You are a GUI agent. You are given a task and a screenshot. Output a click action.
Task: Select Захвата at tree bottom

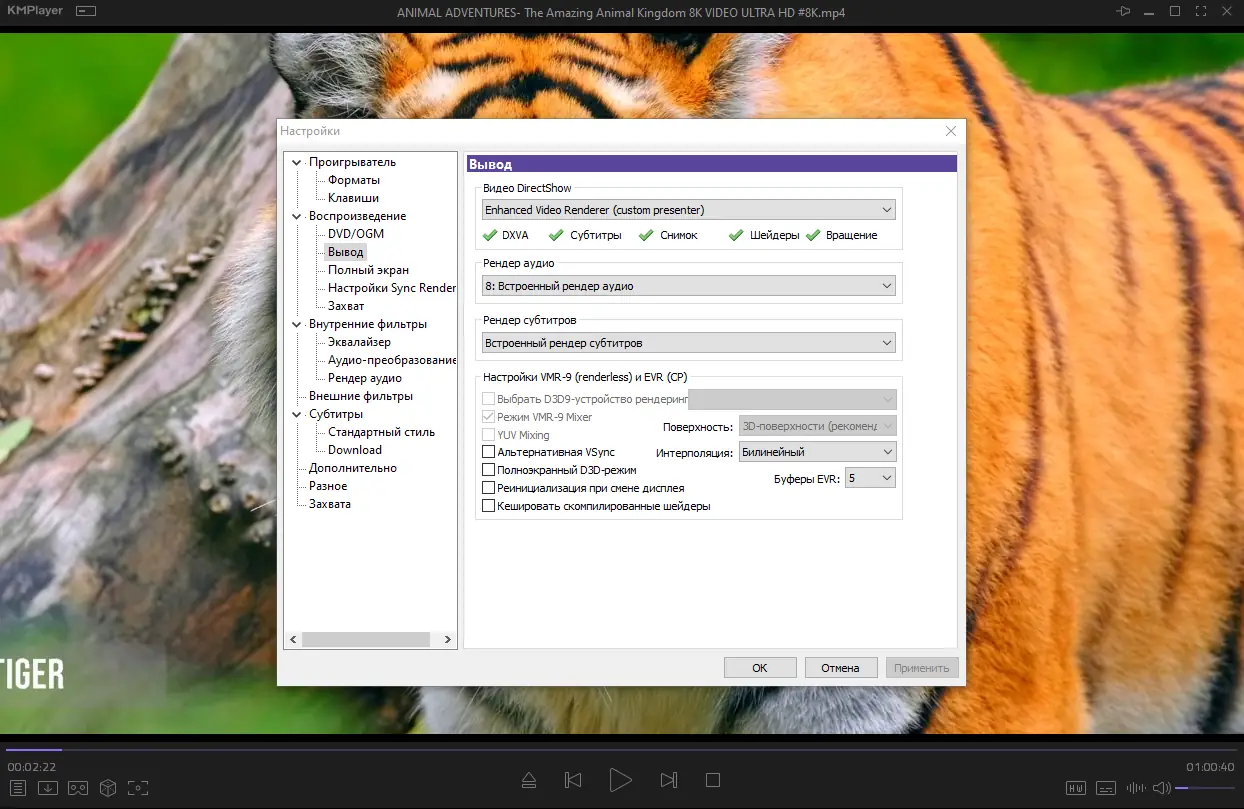(330, 504)
